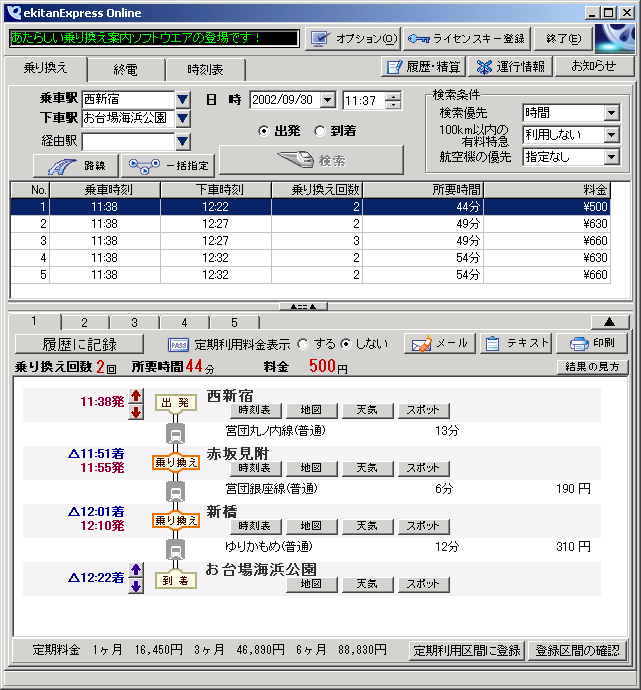Send the result by メール
This screenshot has width=641, height=690.
(x=440, y=343)
